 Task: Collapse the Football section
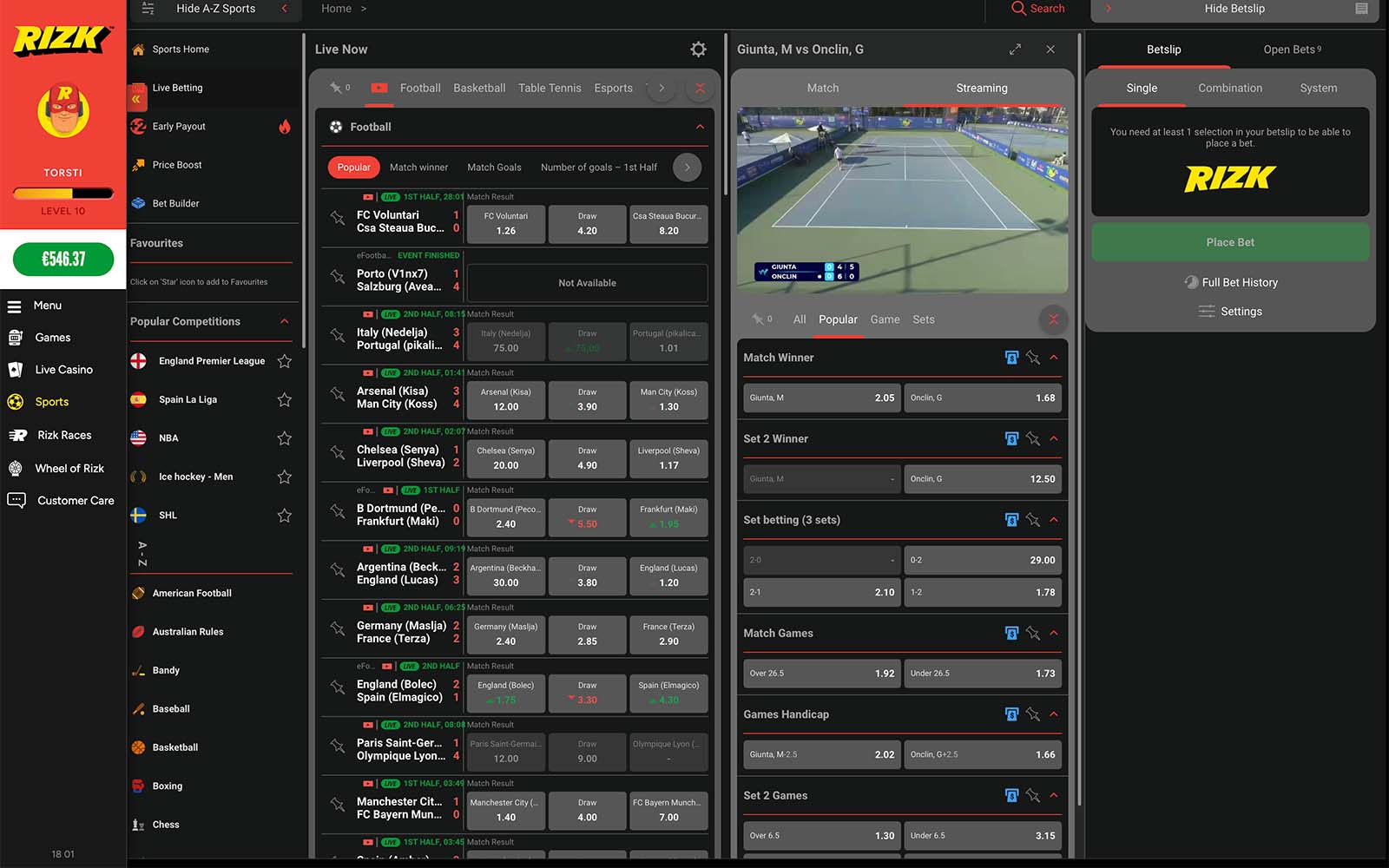coord(700,127)
